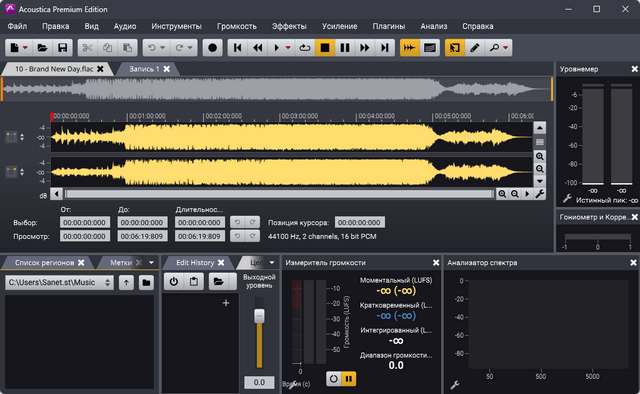
Task: Close the Анализатор спектра panel
Action: coord(633,263)
